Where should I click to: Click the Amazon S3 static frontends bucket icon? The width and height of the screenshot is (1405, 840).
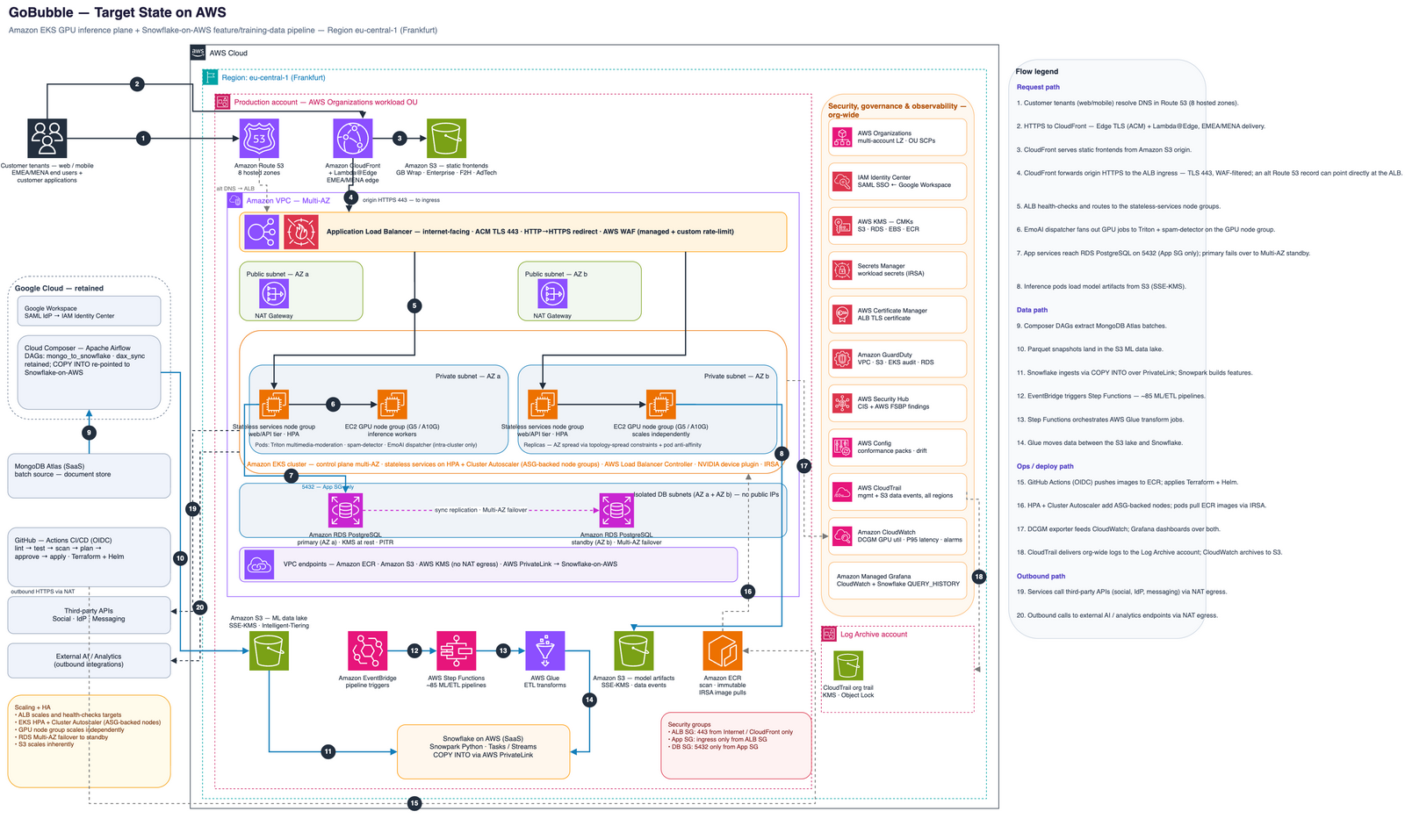pos(446,139)
